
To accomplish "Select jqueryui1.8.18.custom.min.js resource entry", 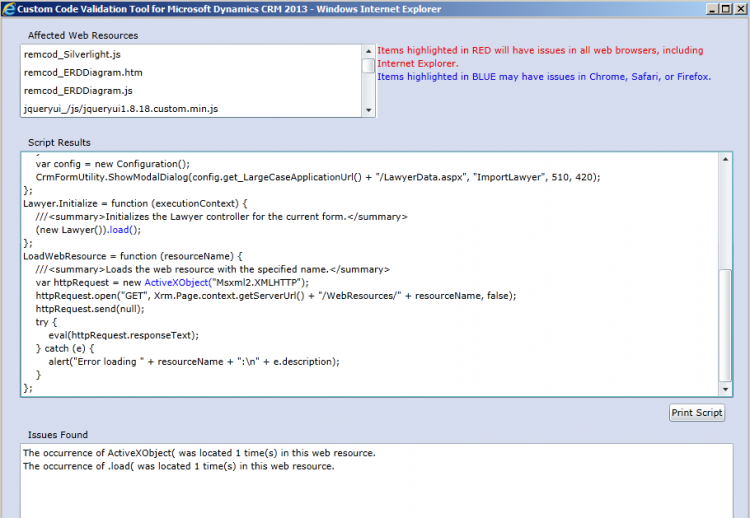I will click(x=121, y=109).
